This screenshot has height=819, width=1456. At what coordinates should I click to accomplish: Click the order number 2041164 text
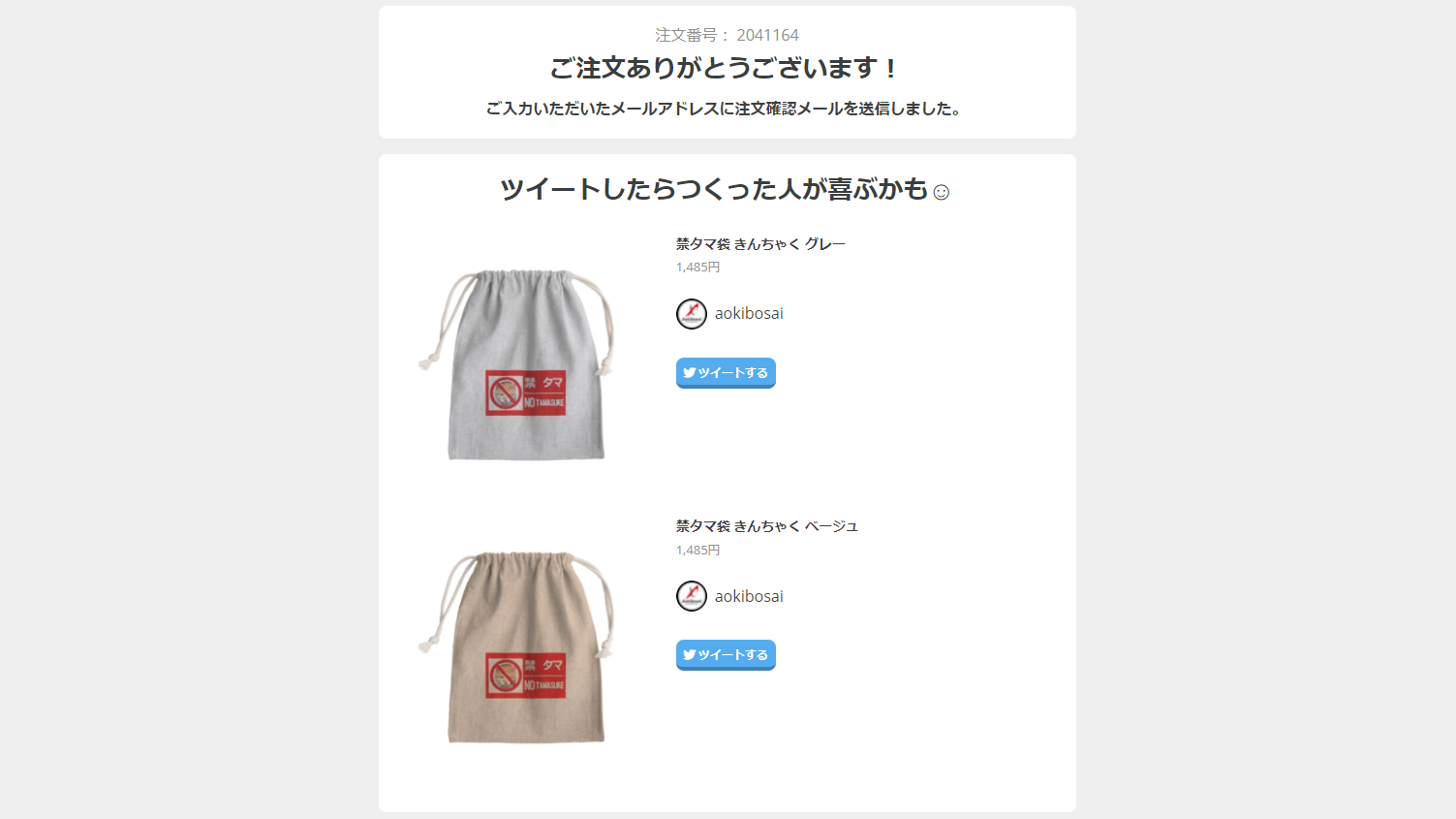coord(767,35)
